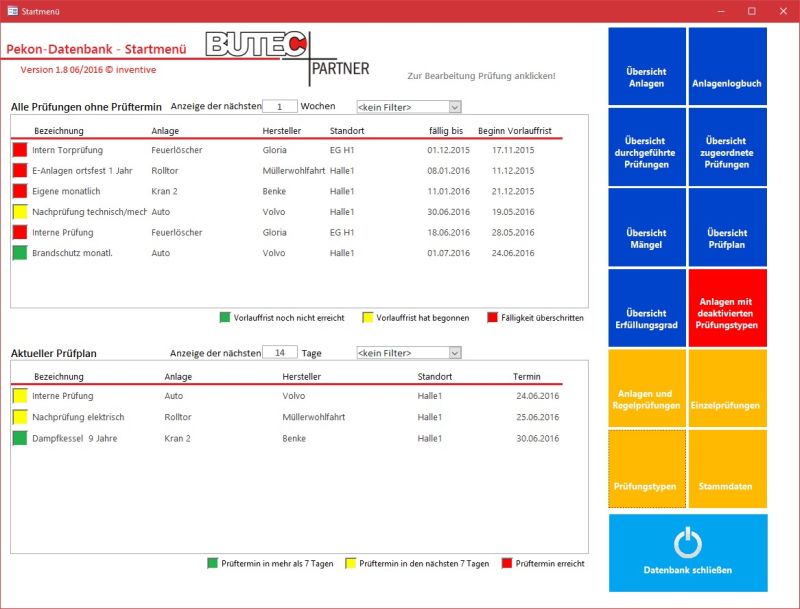Click red square of Interne Prüfung Feuerlöscher row
The image size is (800, 609).
tap(20, 232)
